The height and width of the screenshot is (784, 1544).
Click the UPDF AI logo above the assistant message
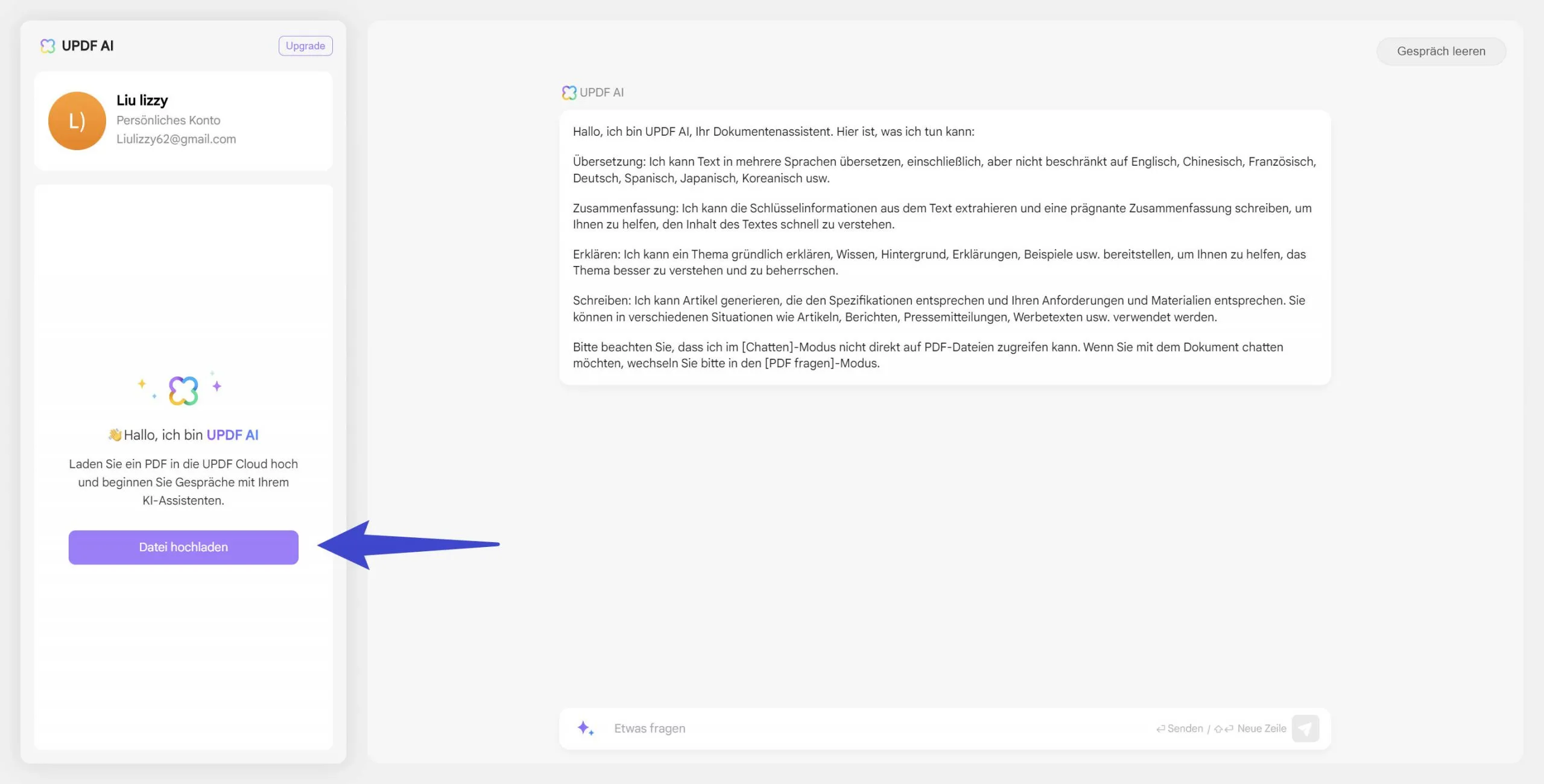(569, 92)
